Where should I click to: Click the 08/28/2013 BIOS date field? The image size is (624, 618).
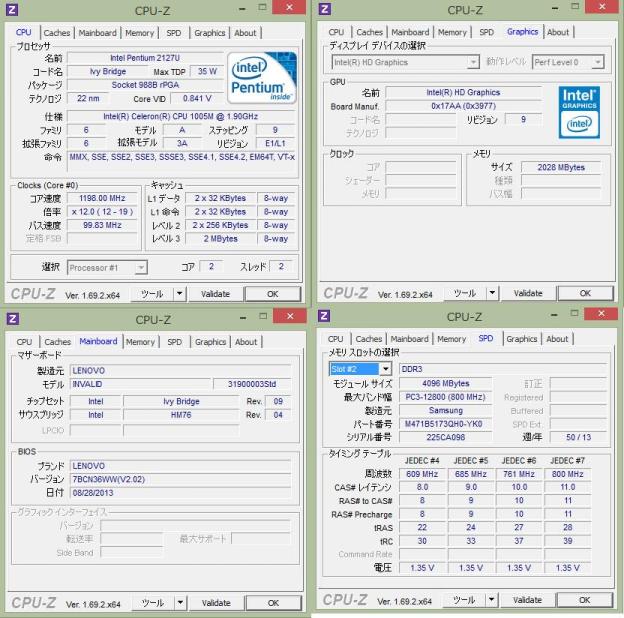point(180,493)
